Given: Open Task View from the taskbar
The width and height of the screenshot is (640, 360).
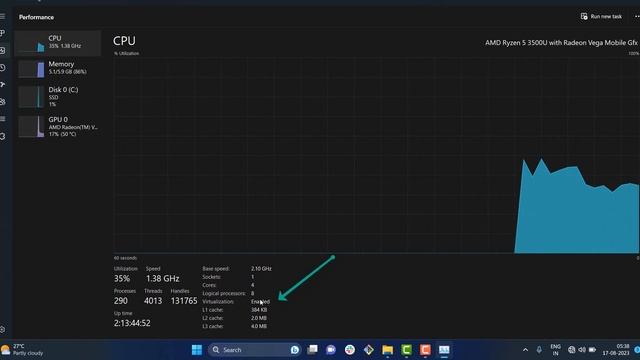Looking at the screenshot, I should click(312, 350).
